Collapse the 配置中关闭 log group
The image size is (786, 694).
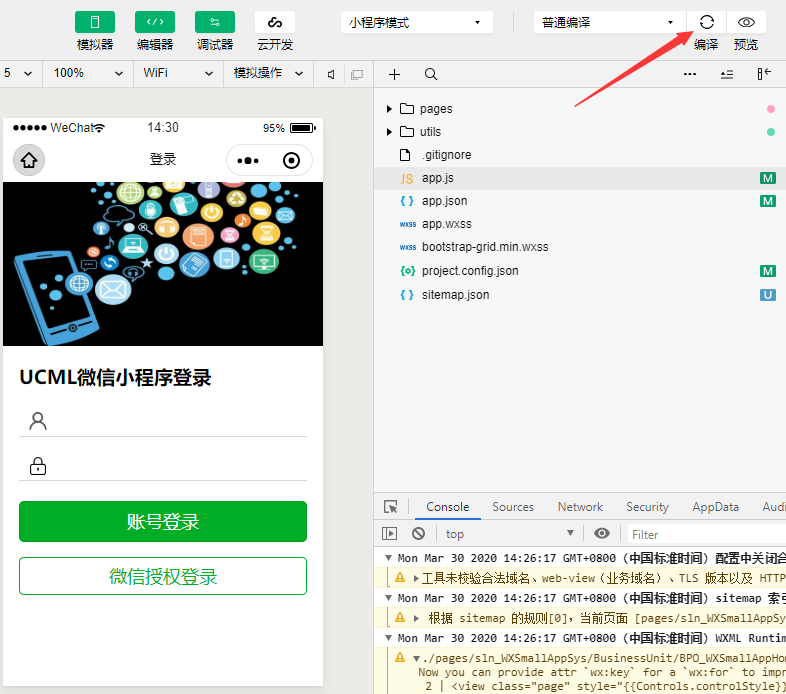(x=388, y=558)
